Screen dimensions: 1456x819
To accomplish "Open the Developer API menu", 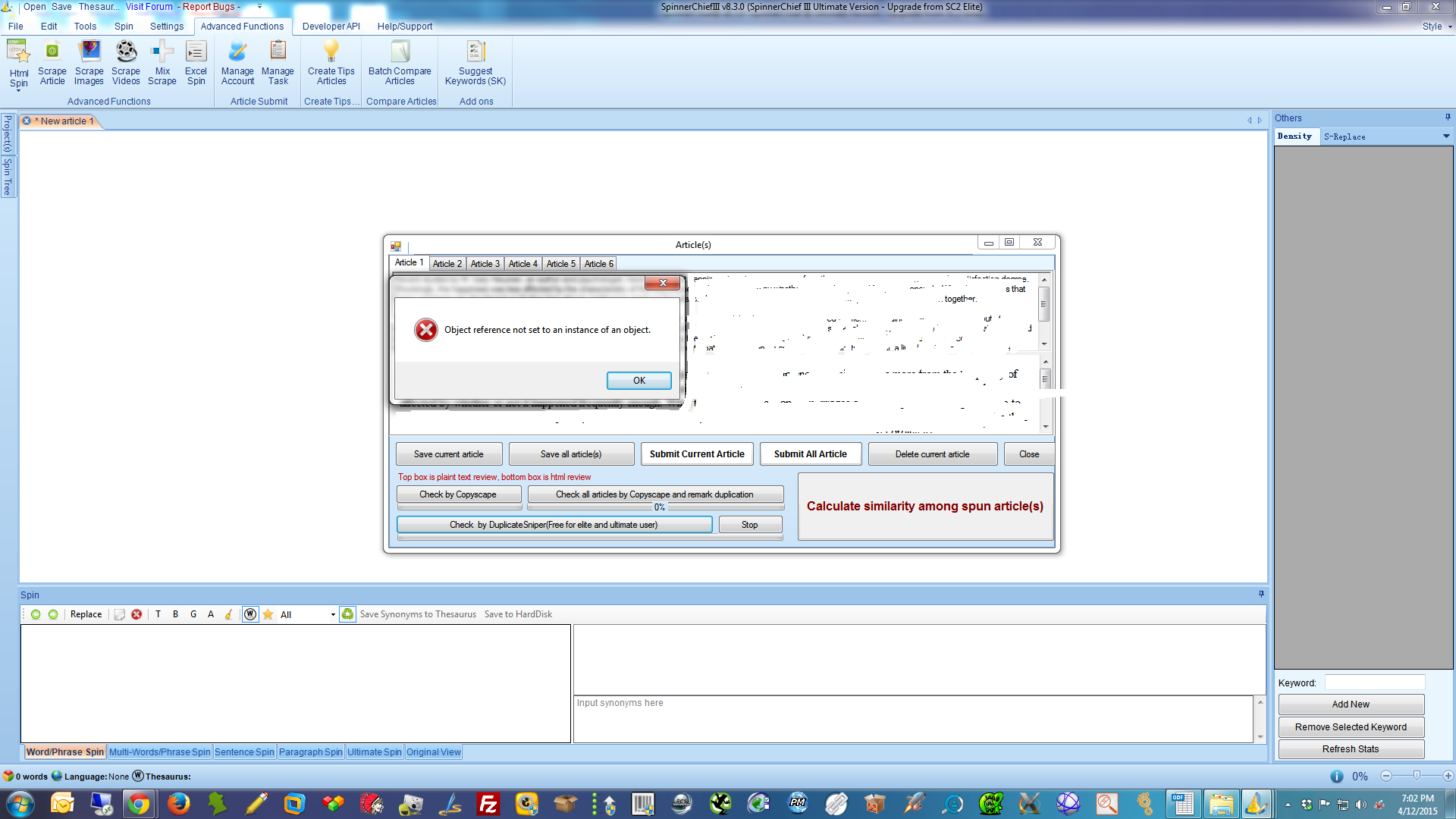I will point(331,27).
